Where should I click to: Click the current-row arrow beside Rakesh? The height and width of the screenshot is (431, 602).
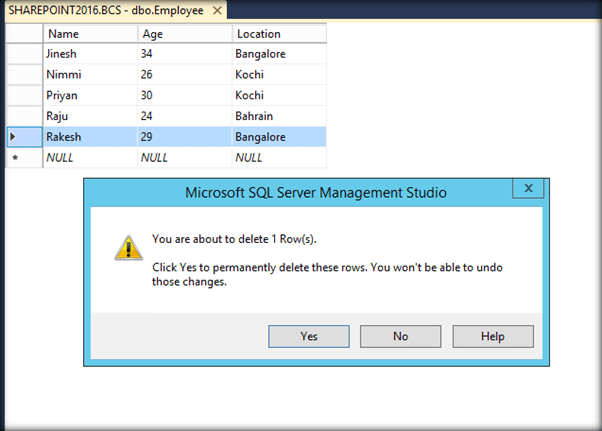tap(12, 136)
